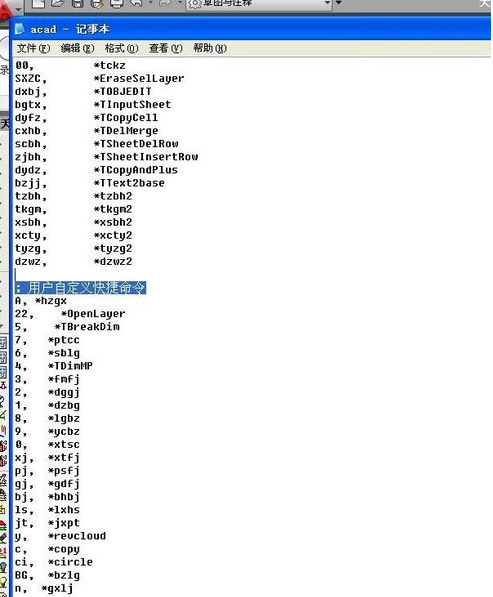Open the 草图与注释 workspace dropdown in AutoCAD
The image size is (493, 597).
pyautogui.click(x=258, y=3)
